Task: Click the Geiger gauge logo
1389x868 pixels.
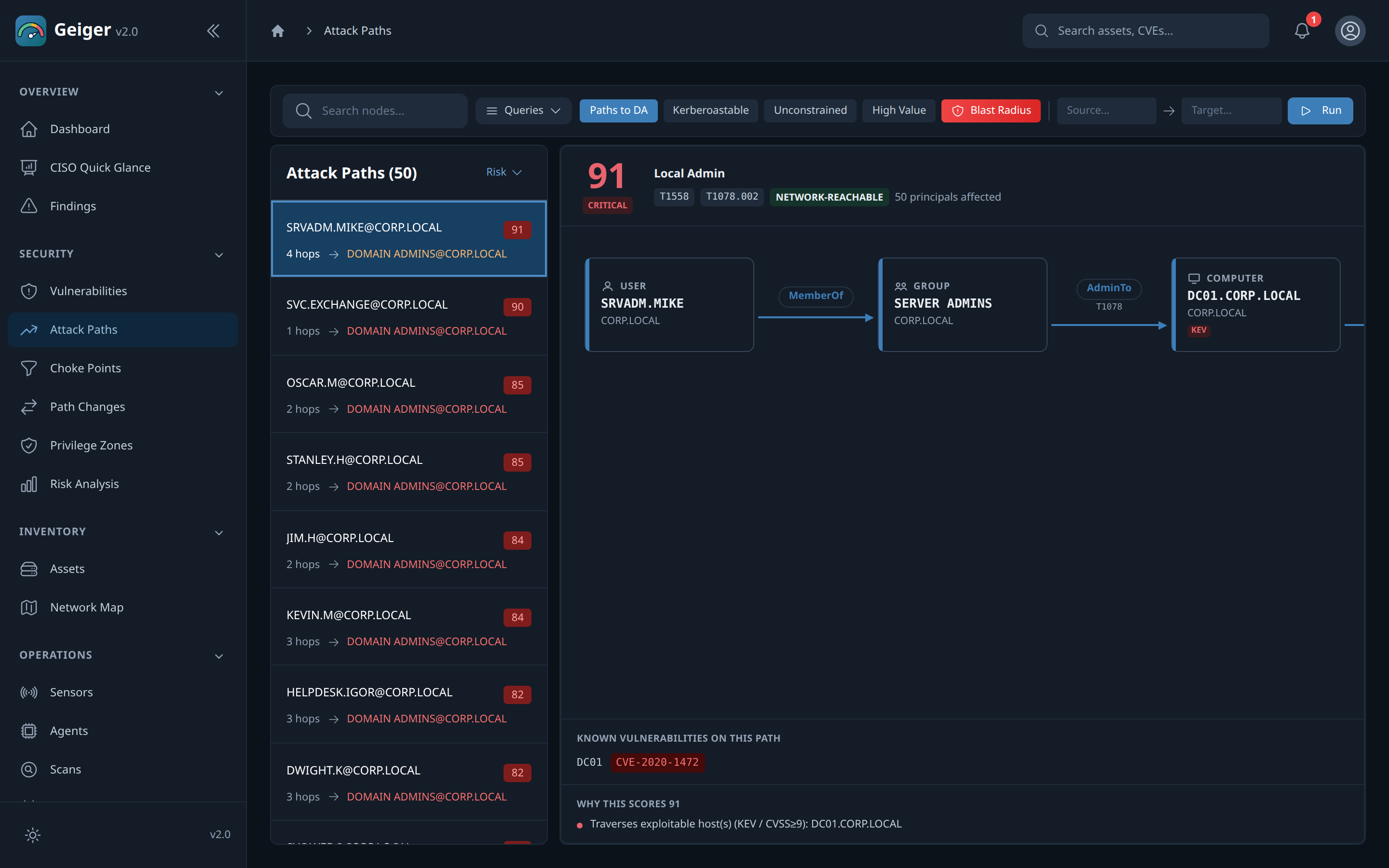Action: (x=31, y=30)
